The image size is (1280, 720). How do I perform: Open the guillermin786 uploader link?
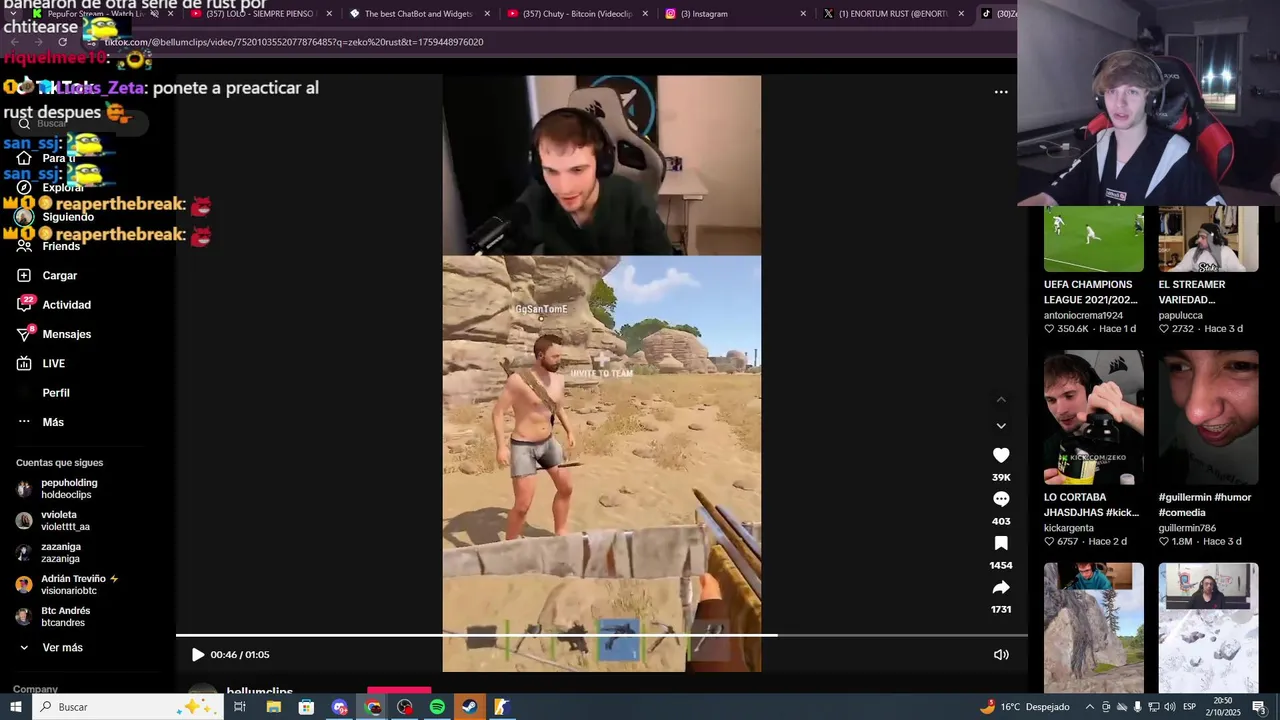1187,528
